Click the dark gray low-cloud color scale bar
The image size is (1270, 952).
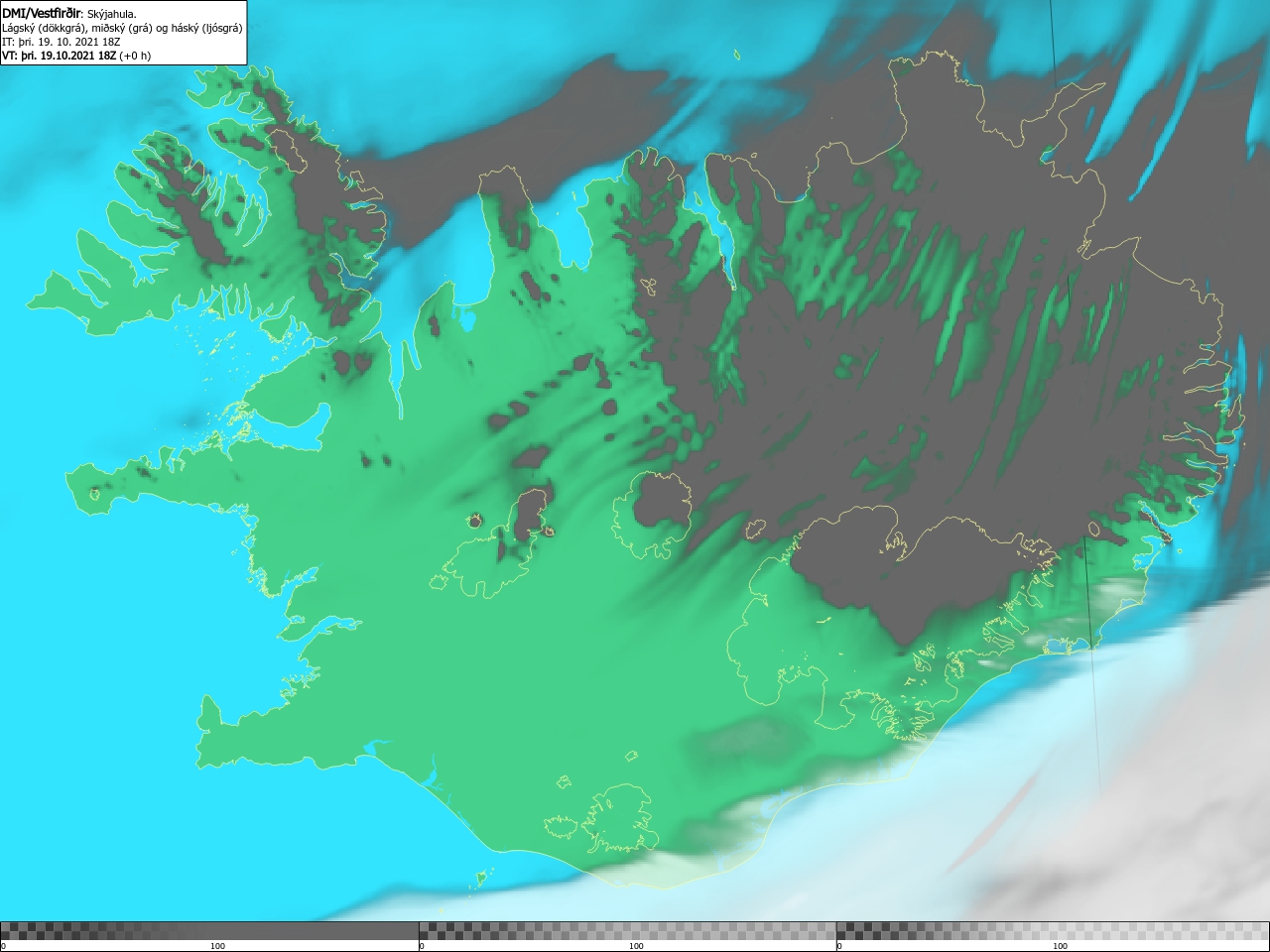pyautogui.click(x=209, y=931)
